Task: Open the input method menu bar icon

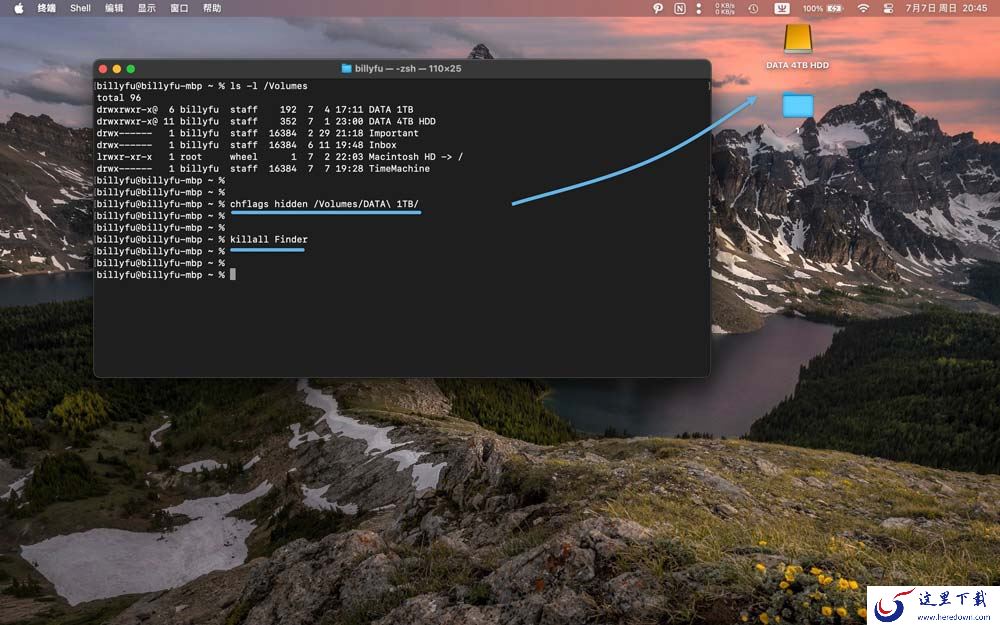Action: tap(781, 8)
